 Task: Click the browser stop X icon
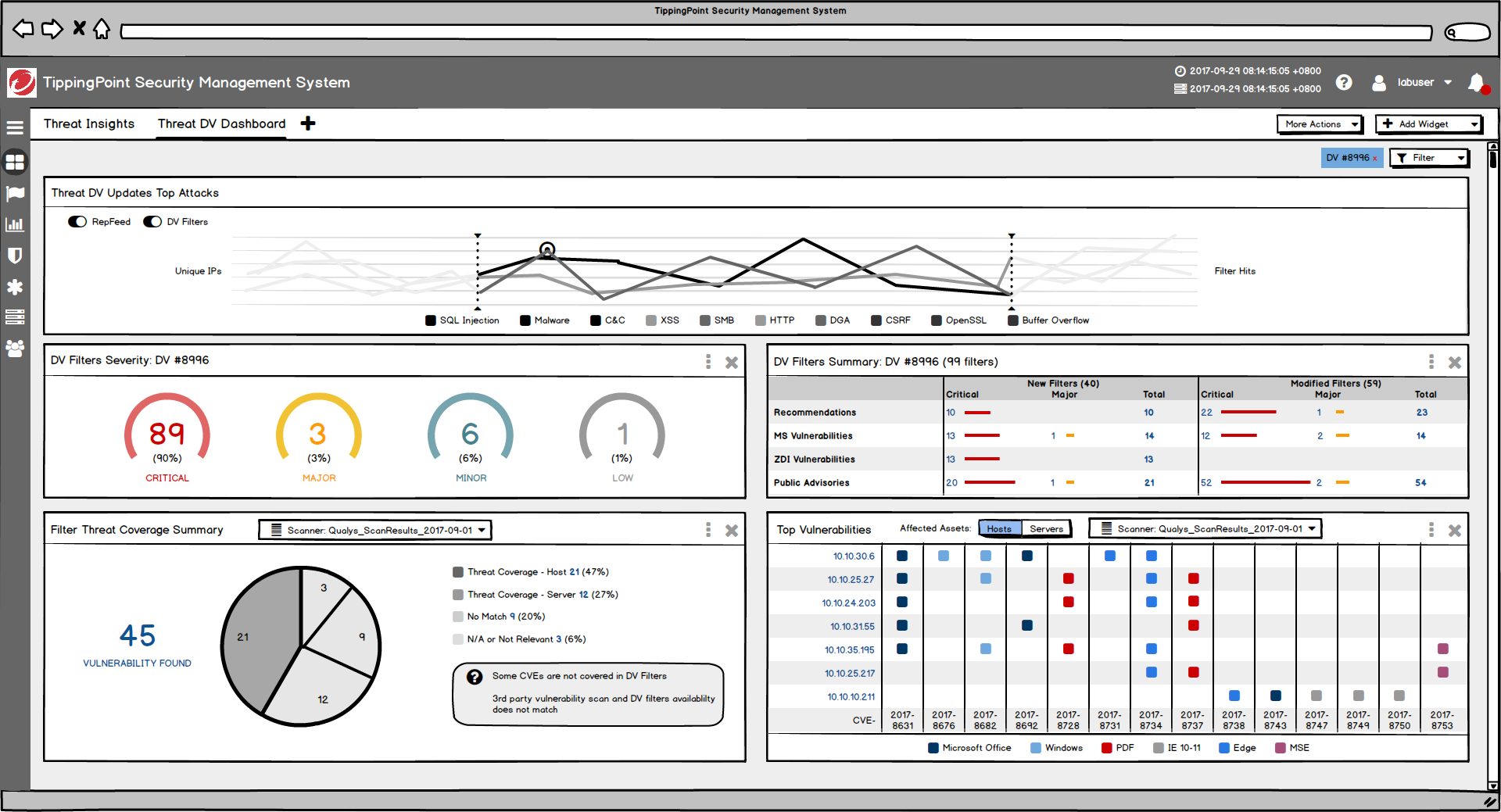(x=79, y=29)
